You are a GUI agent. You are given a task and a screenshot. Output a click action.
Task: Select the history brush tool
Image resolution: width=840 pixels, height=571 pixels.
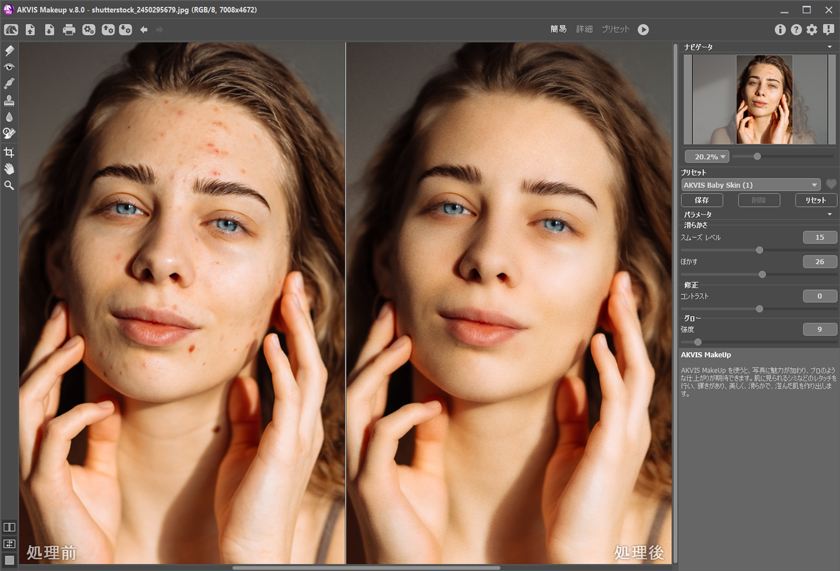coord(9,133)
